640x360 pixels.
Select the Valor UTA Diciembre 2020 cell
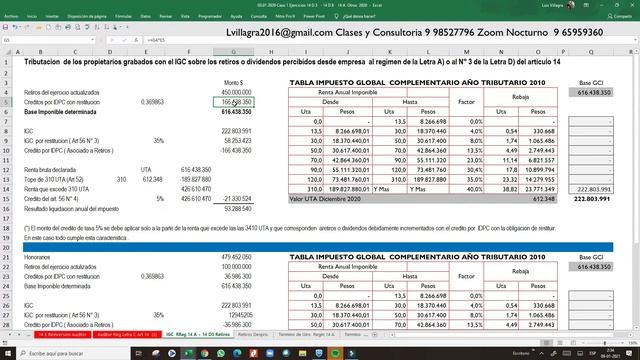tap(422, 199)
